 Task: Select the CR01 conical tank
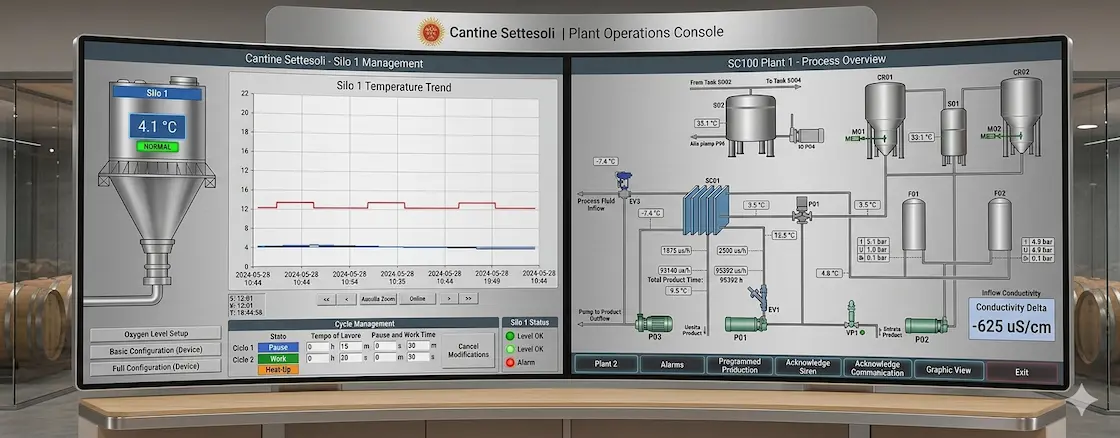click(884, 119)
